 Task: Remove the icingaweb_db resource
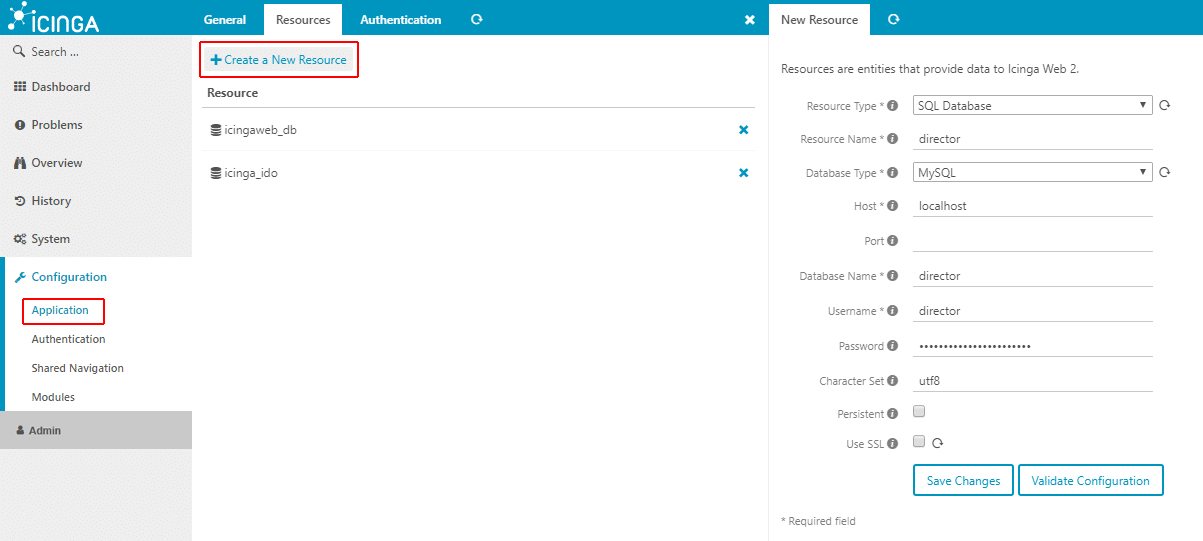coord(743,130)
